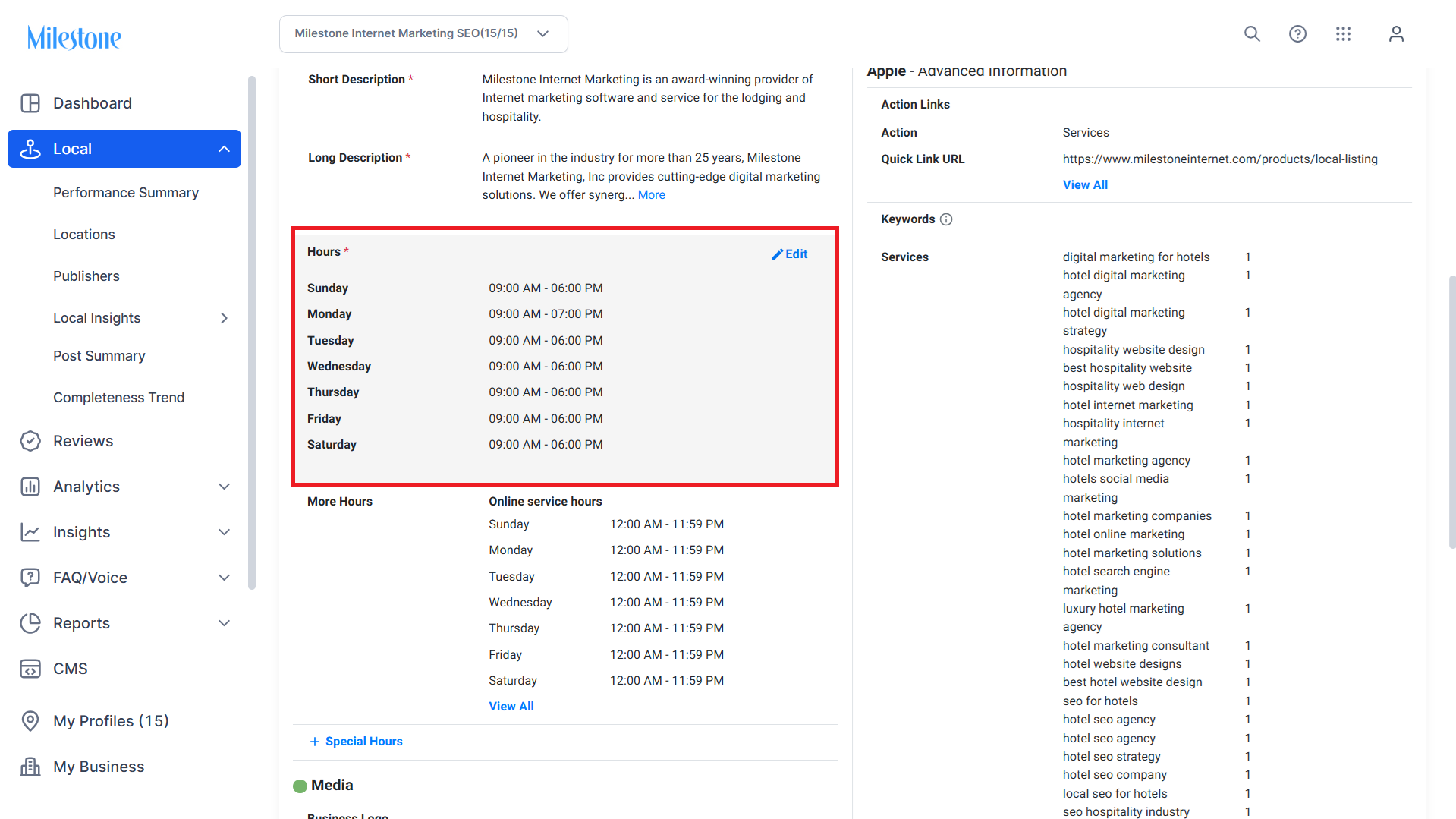Click the pencil icon beside Edit hours

777,254
